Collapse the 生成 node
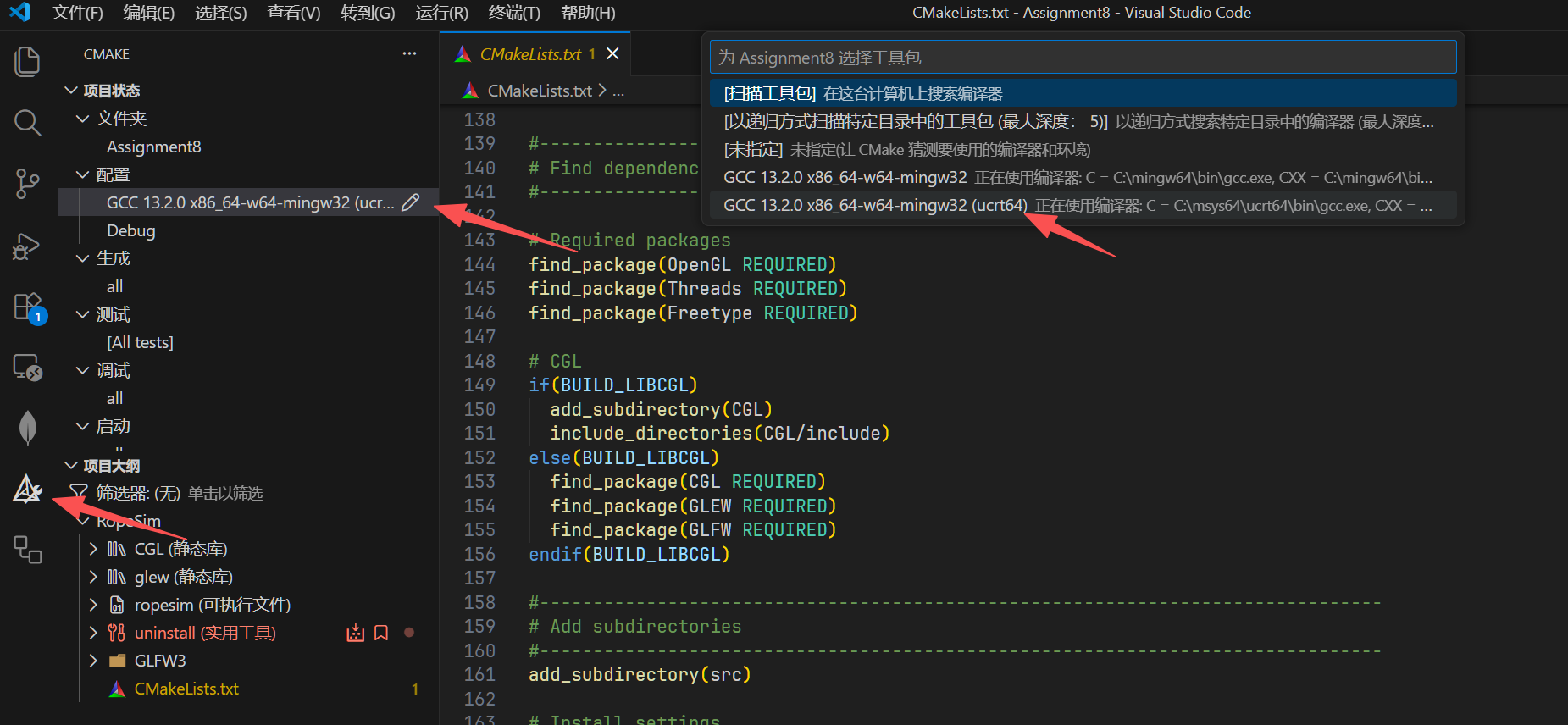 (x=82, y=257)
